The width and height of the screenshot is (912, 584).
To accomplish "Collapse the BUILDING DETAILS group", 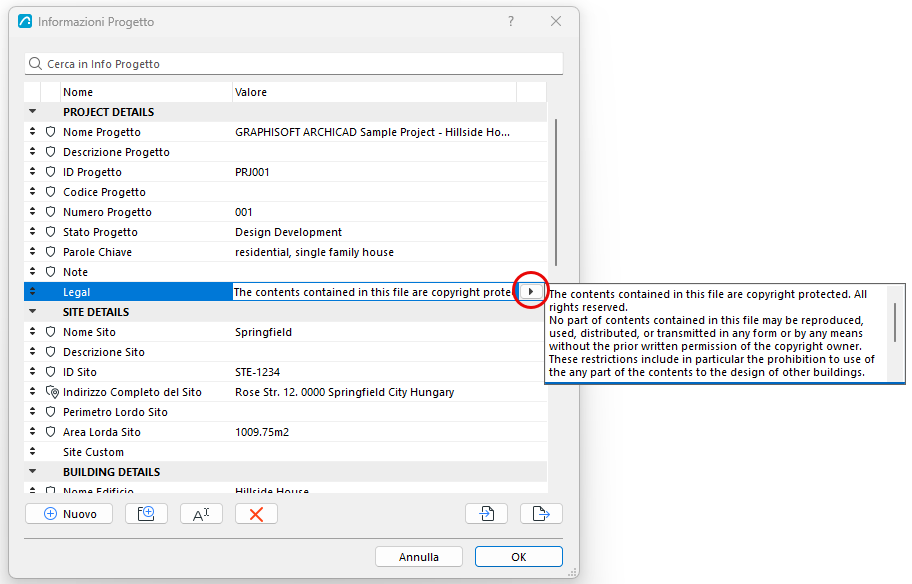I will pos(33,472).
